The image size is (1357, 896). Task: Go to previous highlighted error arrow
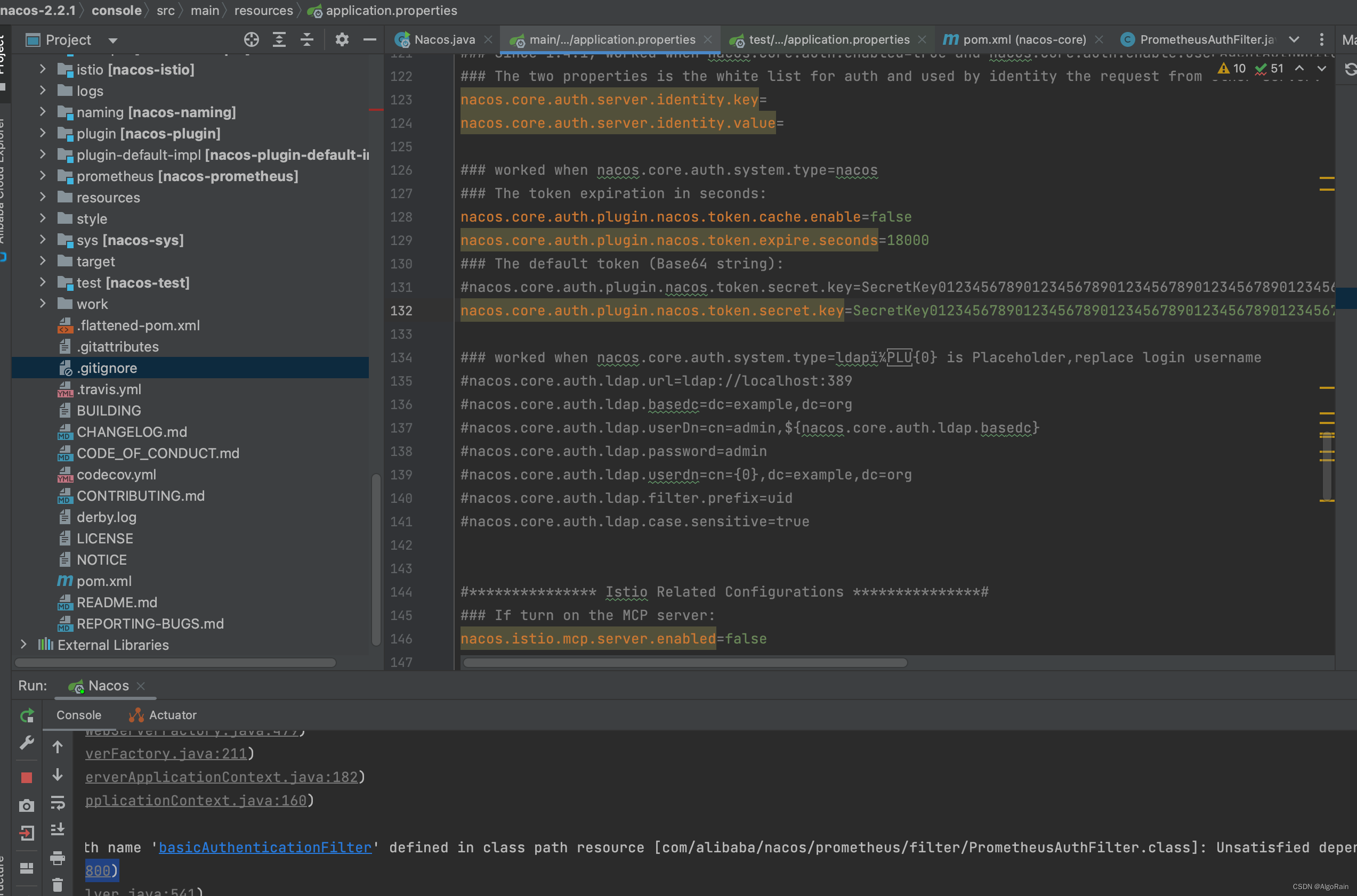pos(1299,69)
